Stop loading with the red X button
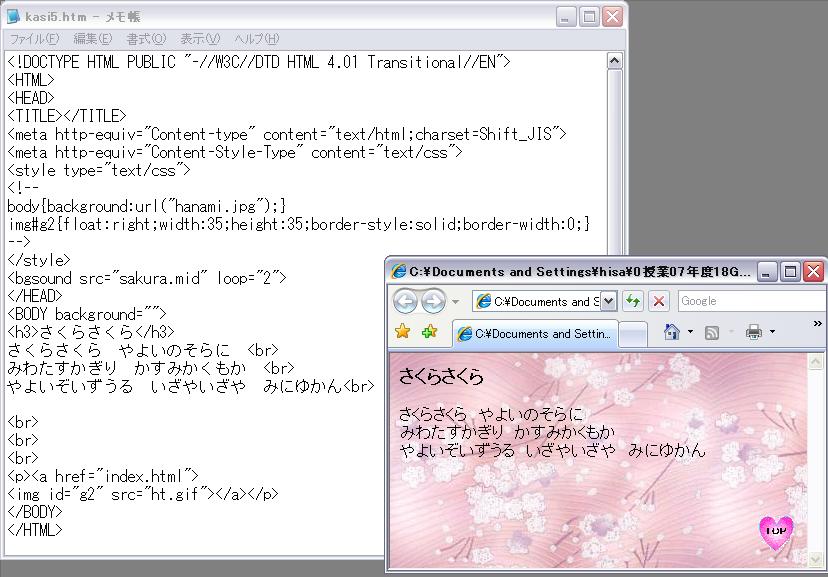This screenshot has height=577, width=828. click(x=658, y=301)
